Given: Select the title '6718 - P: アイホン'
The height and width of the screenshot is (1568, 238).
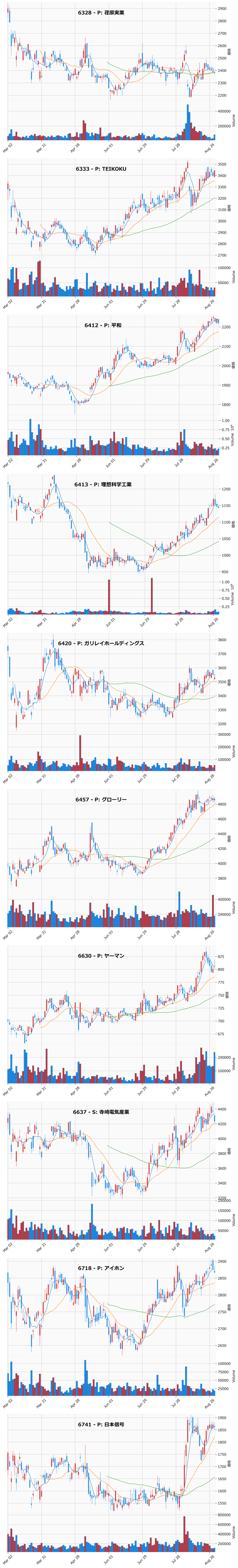Looking at the screenshot, I should 101,1268.
